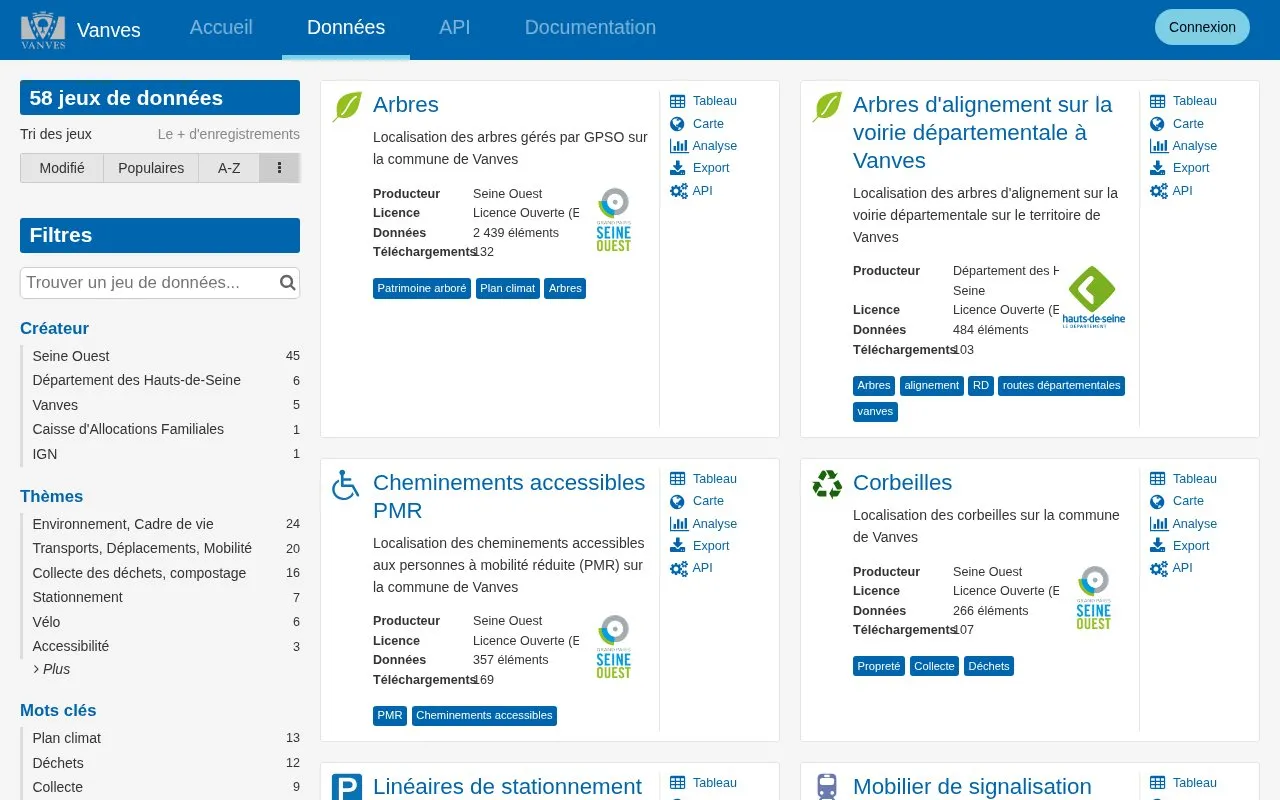Open Analyse view for Arbres dataset
The image size is (1280, 800).
coord(703,146)
